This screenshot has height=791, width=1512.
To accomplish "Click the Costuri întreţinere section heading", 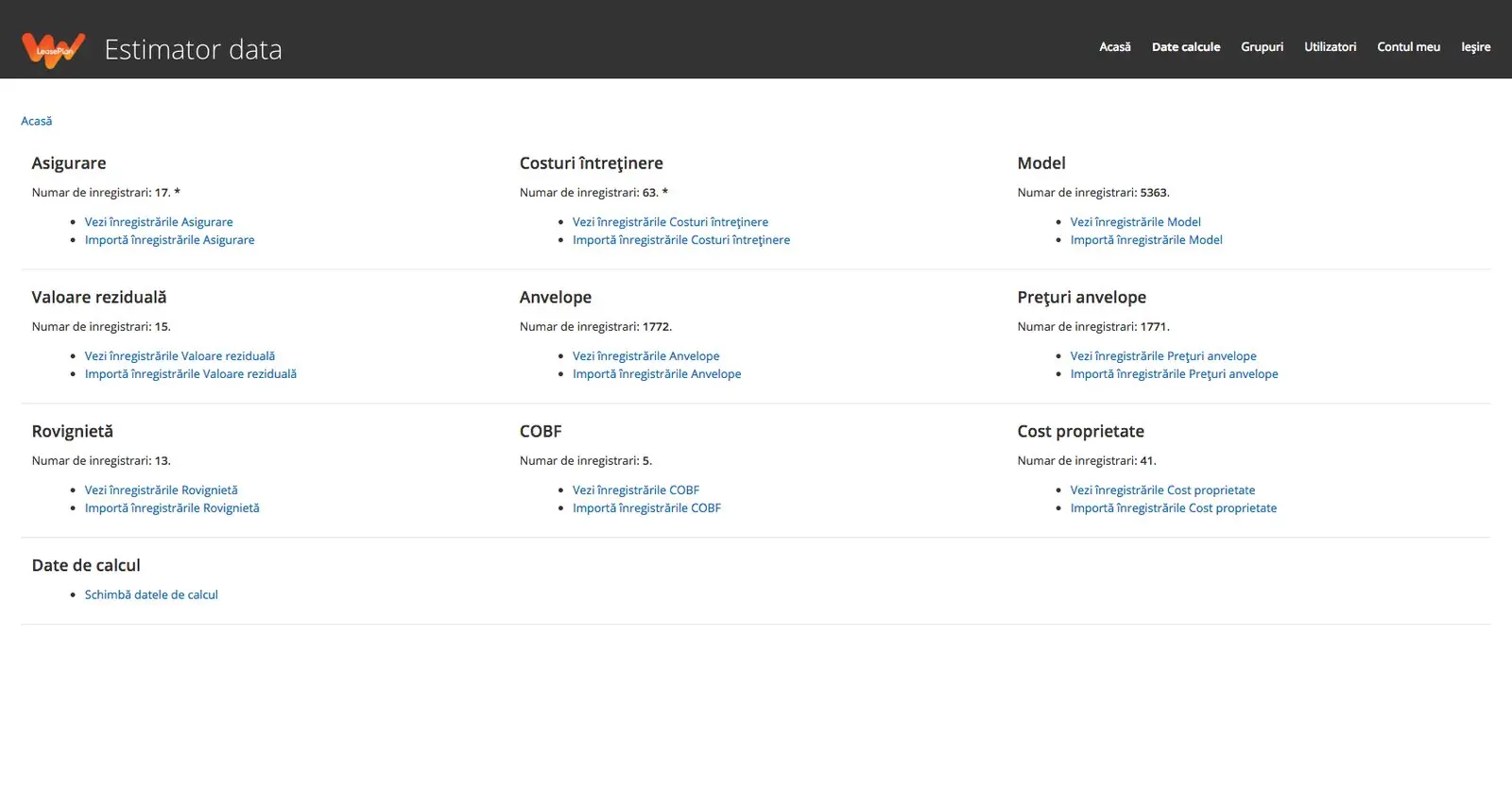I will 592,163.
